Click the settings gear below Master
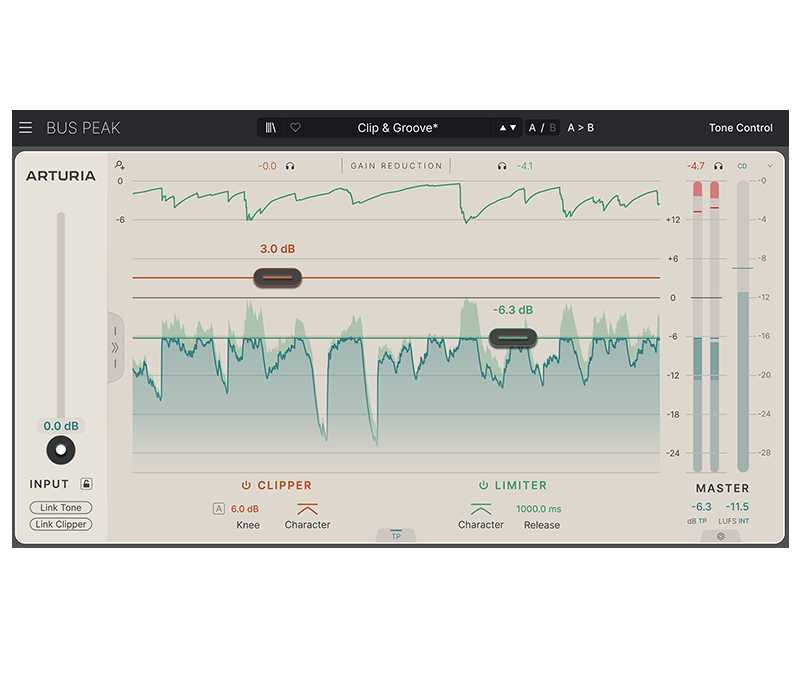800x677 pixels. coord(720,536)
